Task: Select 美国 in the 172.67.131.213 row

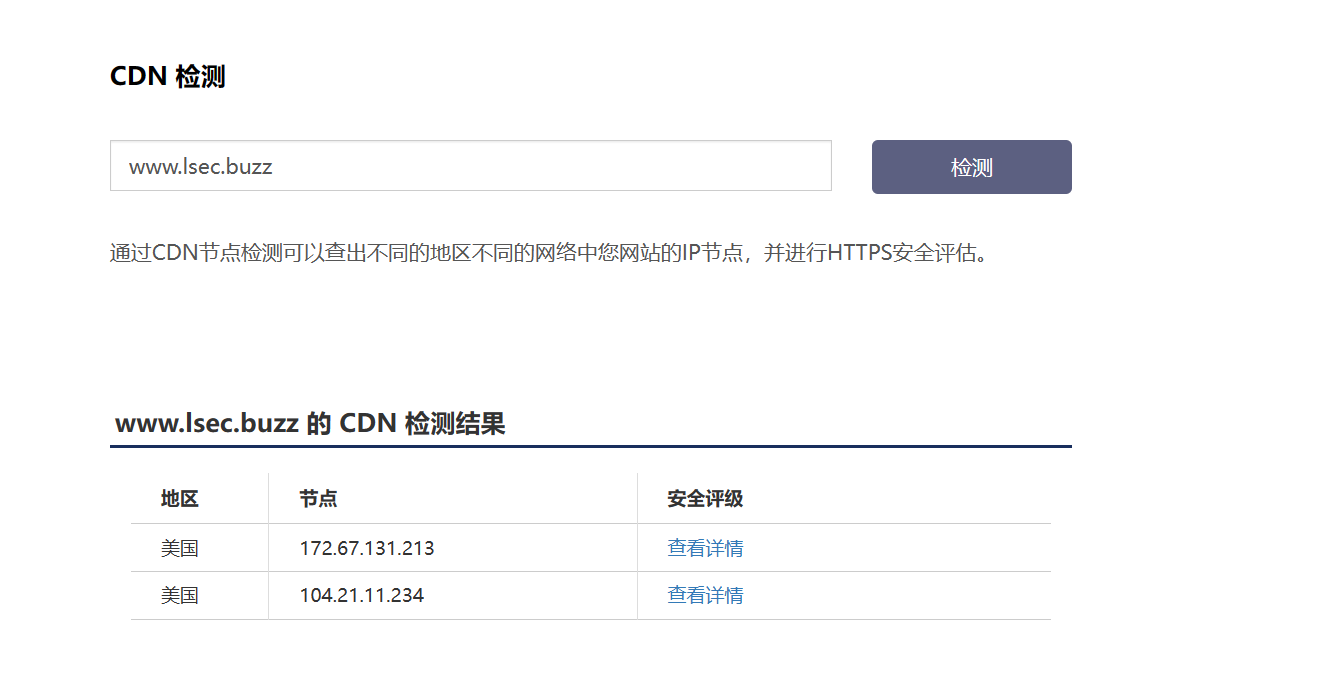Action: coord(180,548)
